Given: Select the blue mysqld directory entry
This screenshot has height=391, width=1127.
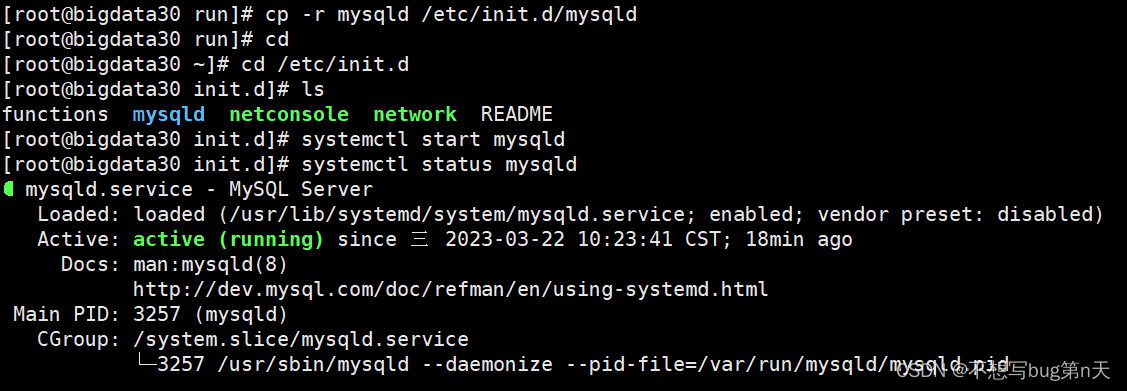Looking at the screenshot, I should coord(169,114).
